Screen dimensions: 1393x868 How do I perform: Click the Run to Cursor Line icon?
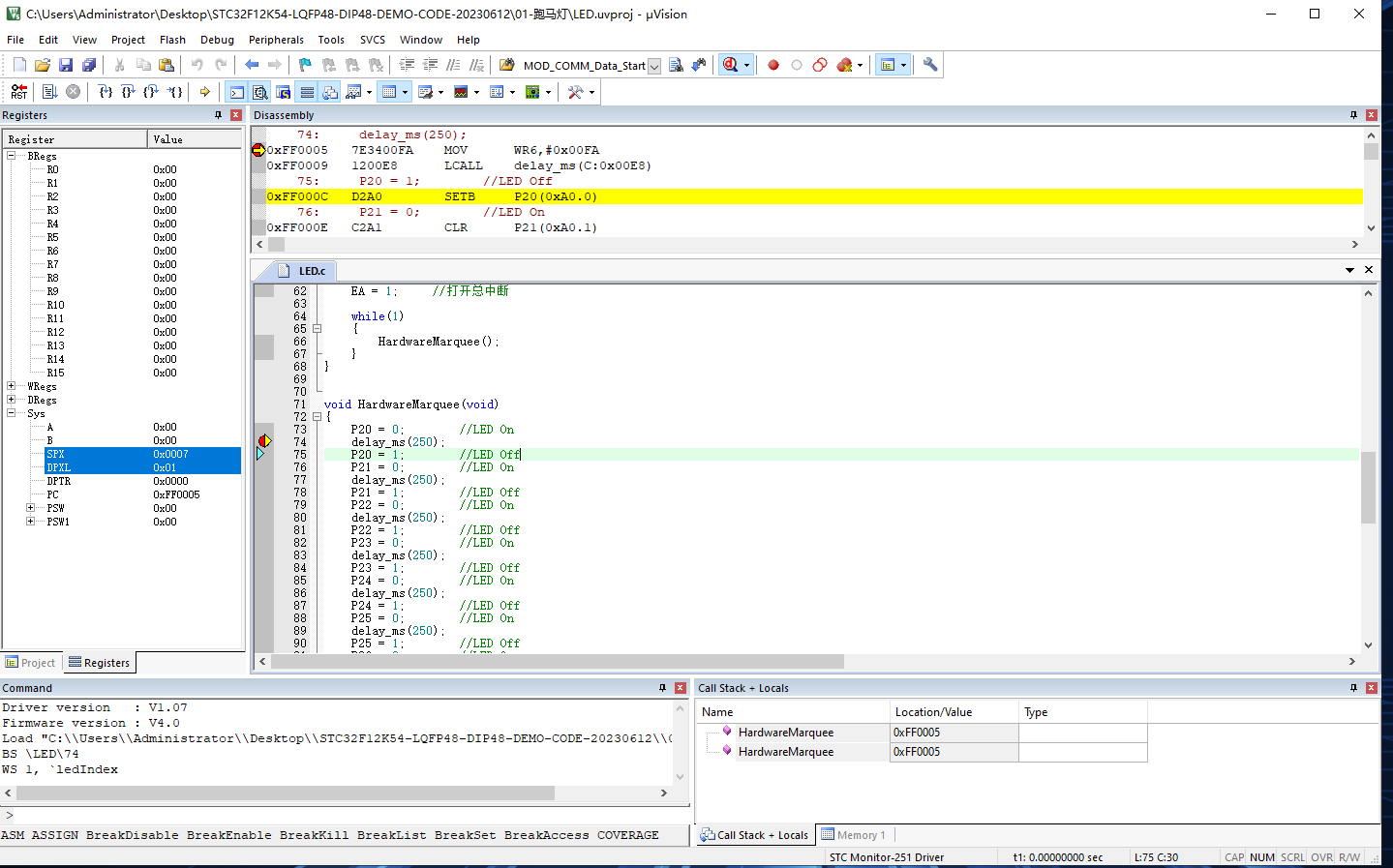tap(174, 92)
